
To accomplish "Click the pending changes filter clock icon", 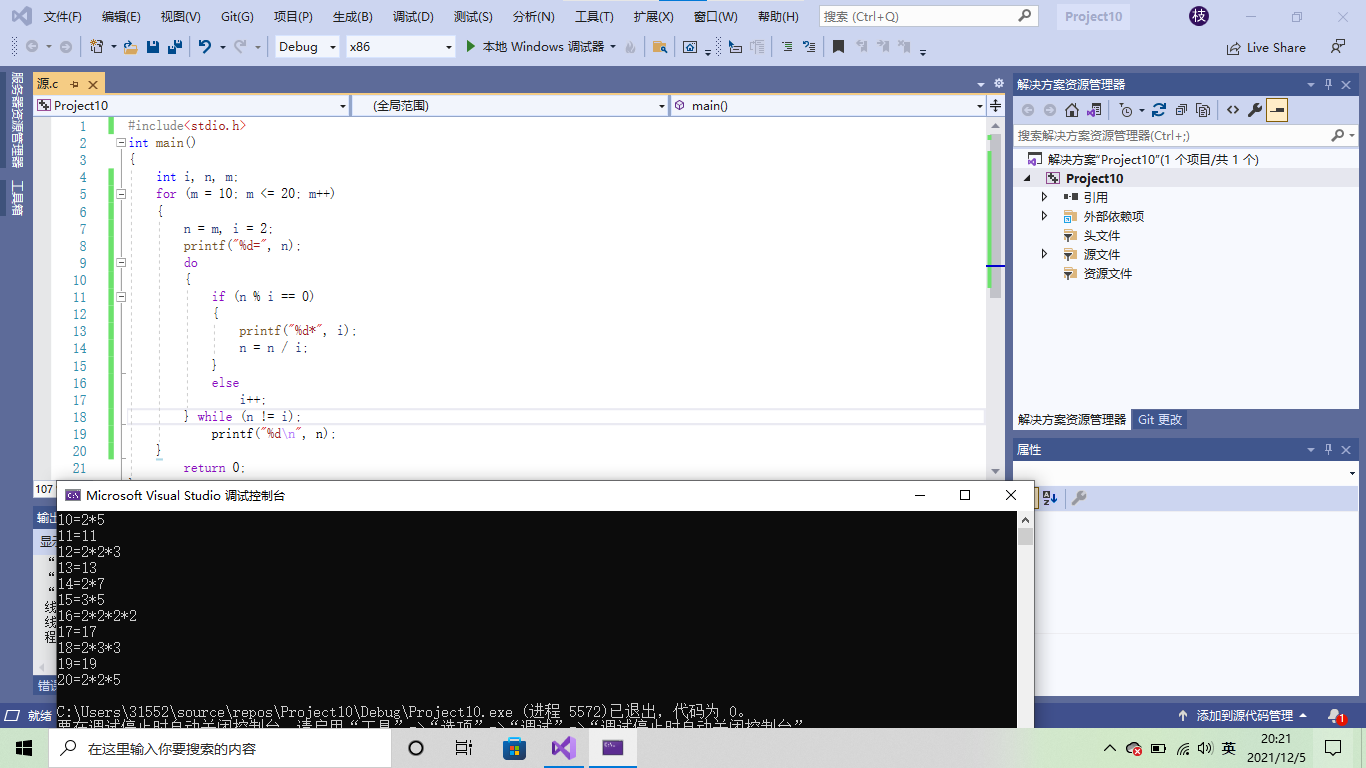I will pyautogui.click(x=1126, y=110).
